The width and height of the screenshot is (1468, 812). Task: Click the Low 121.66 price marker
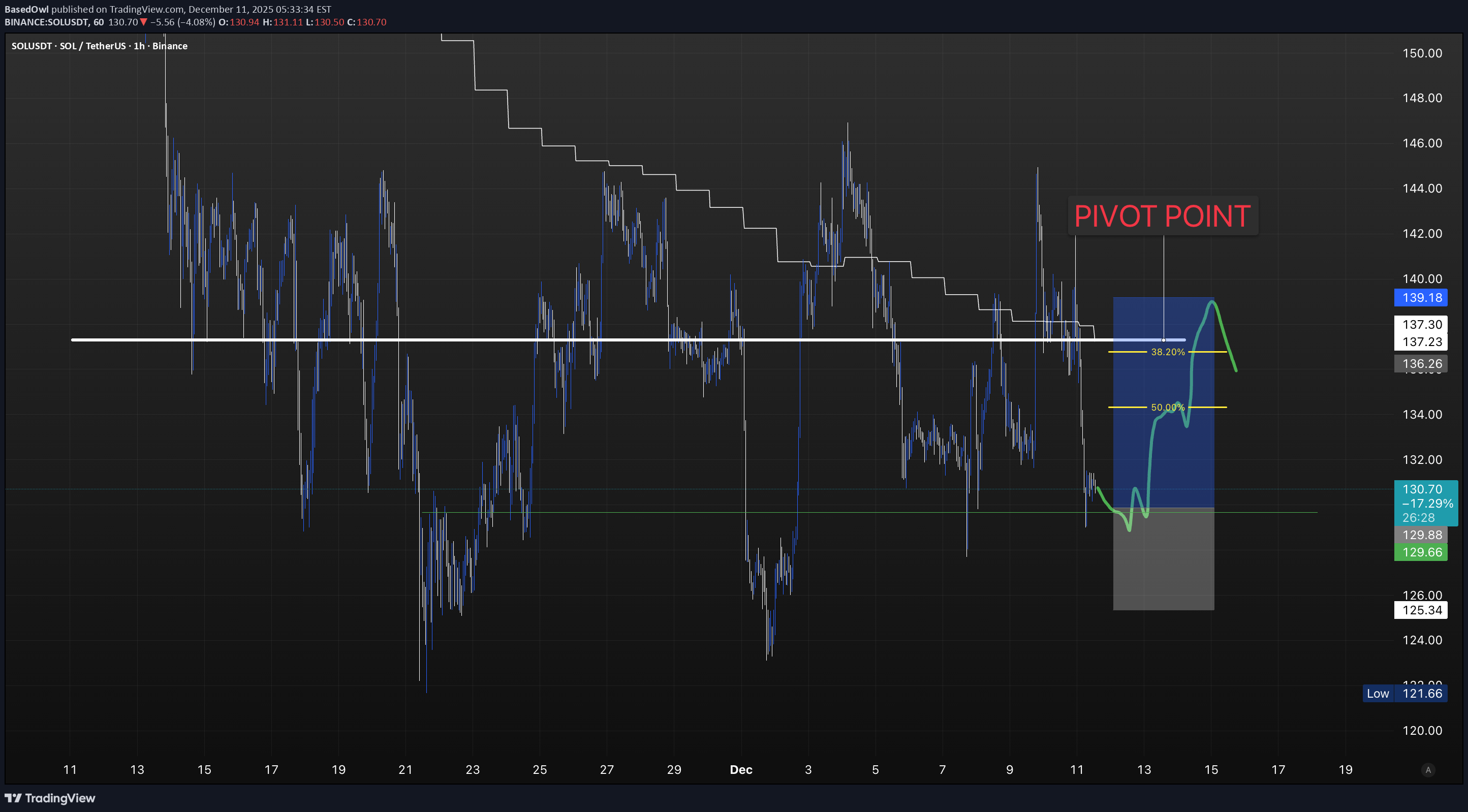[1405, 694]
